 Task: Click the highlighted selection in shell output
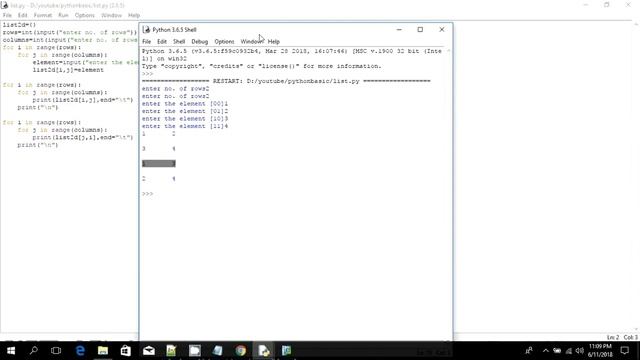(x=159, y=164)
